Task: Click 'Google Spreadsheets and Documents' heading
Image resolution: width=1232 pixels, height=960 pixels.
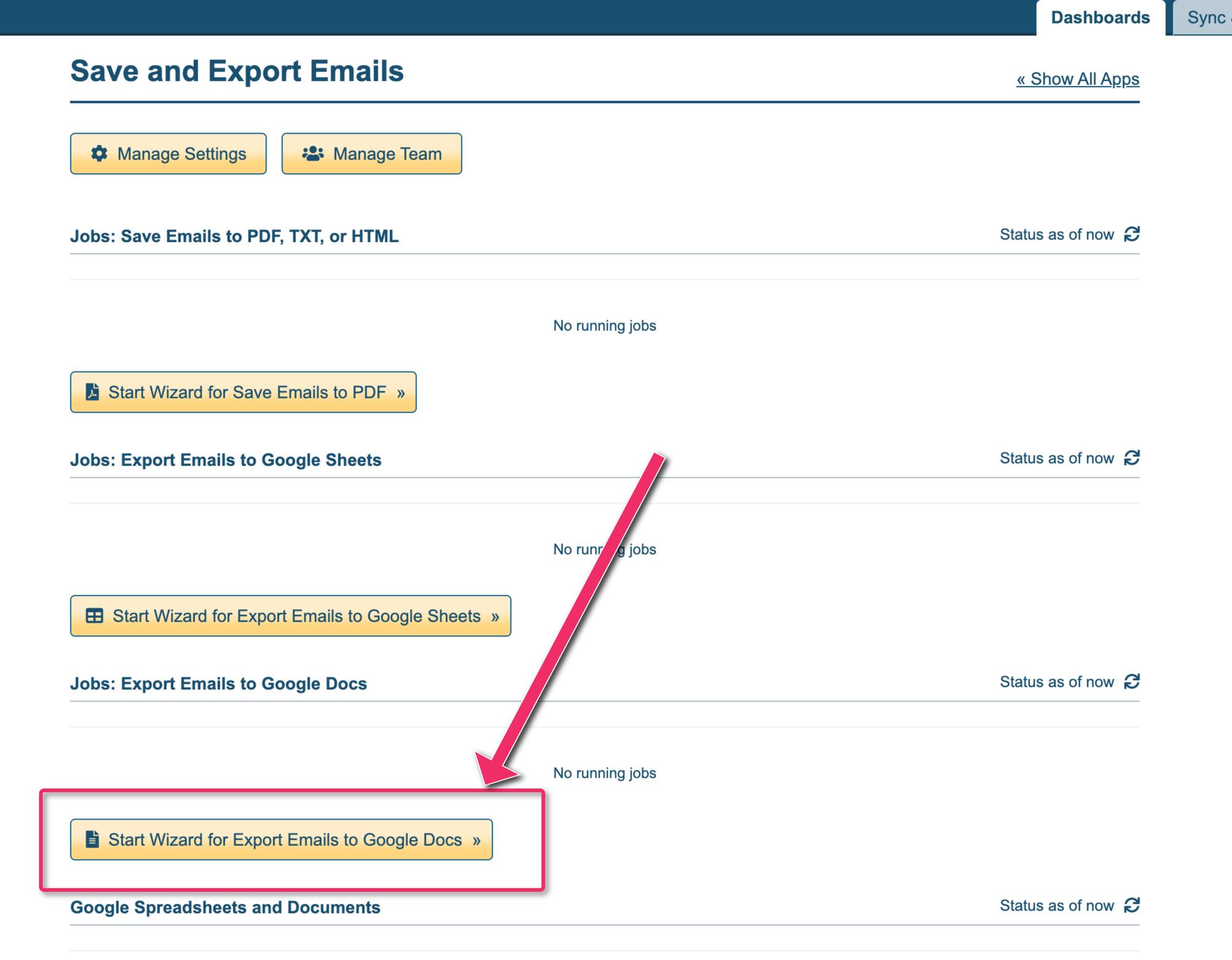Action: [225, 907]
